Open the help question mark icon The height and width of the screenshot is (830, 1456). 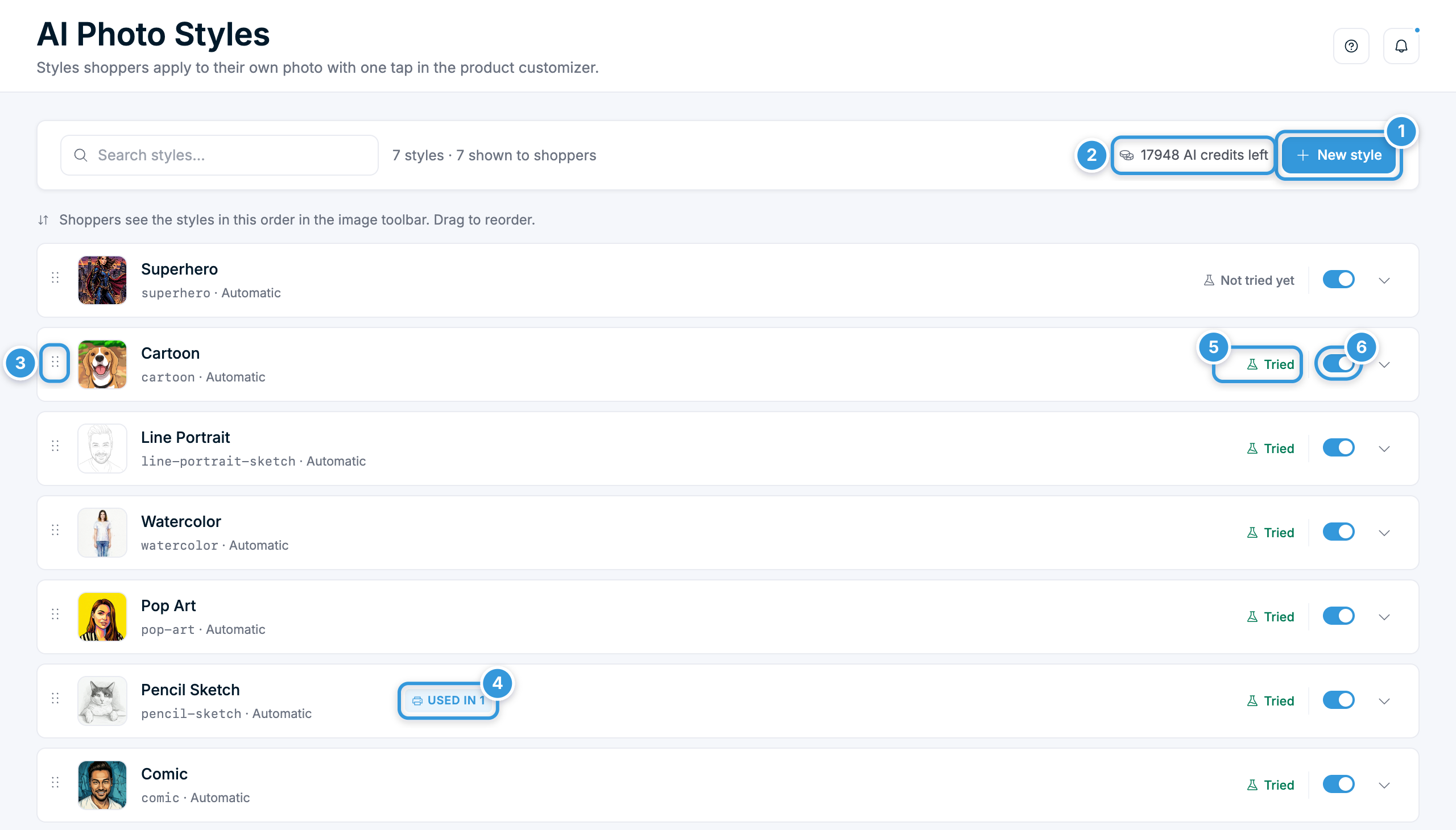1351,46
